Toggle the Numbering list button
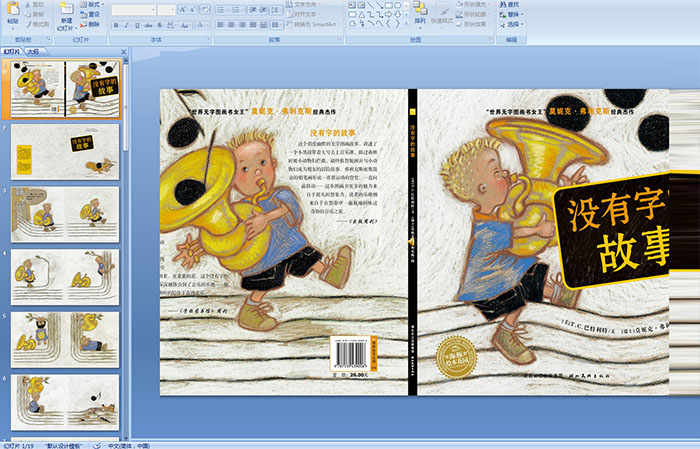700x449 pixels. pos(237,10)
